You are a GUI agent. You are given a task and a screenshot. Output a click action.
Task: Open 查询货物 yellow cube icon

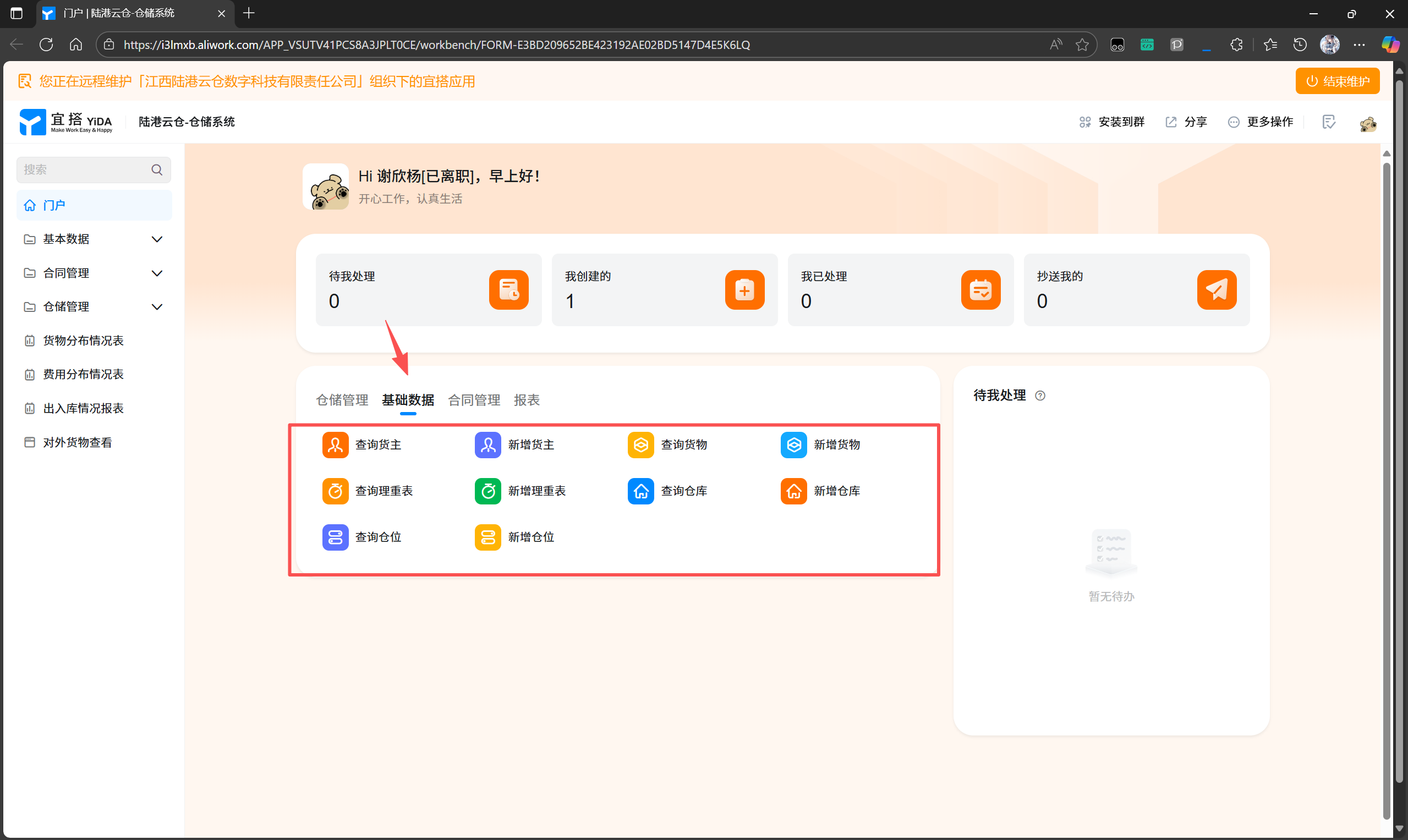640,445
